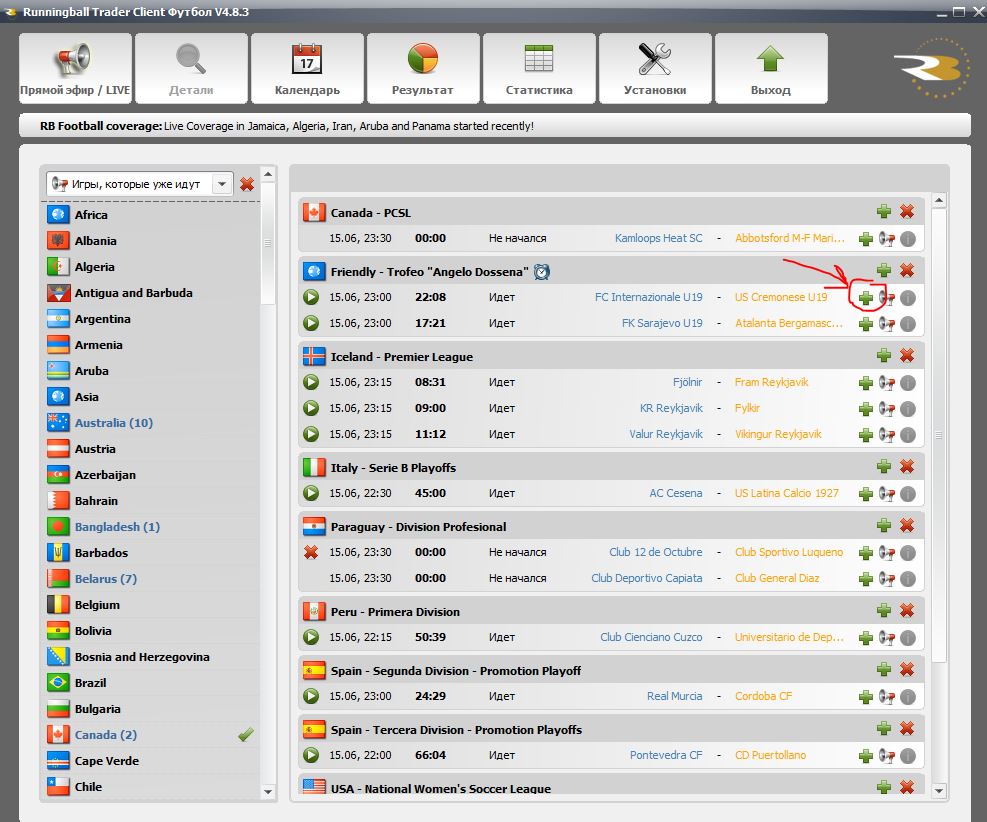Viewport: 987px width, 822px height.
Task: Play the Real Murcia vs Cordoba CF match
Action: point(311,696)
